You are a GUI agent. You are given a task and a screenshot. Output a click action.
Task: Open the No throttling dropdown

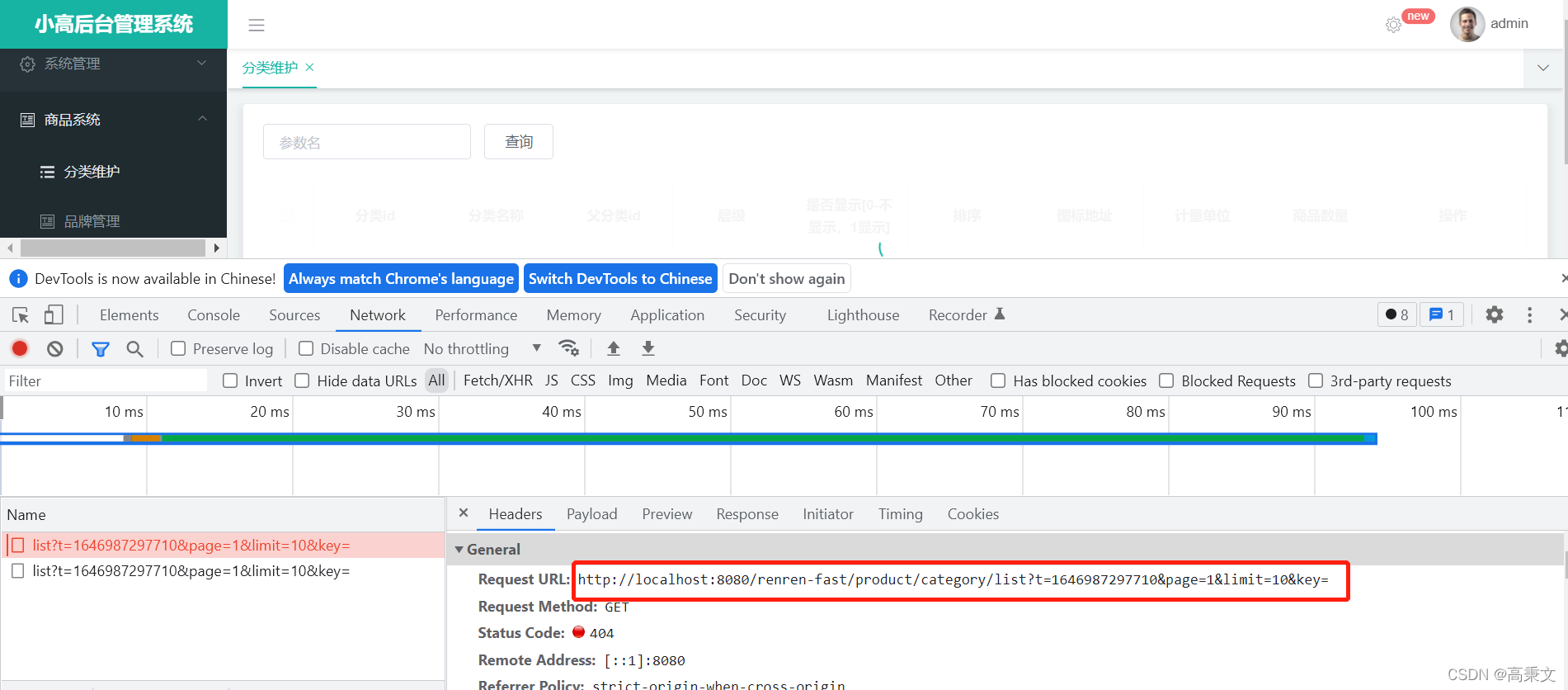(483, 348)
